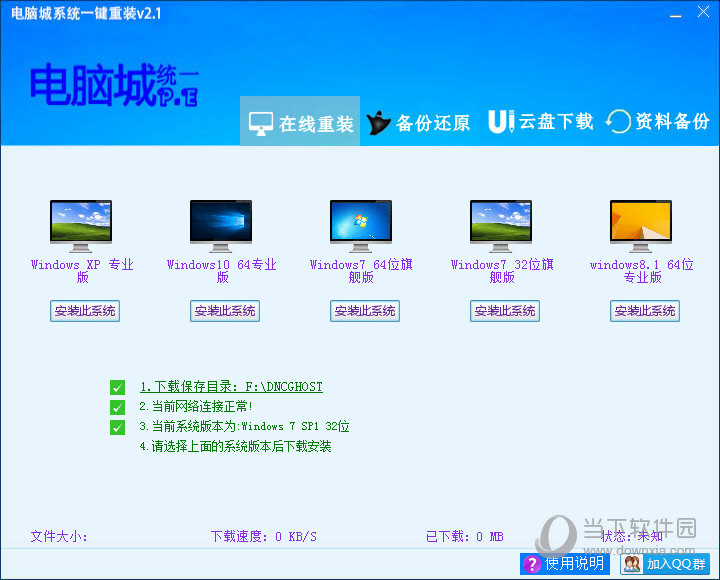Image resolution: width=720 pixels, height=580 pixels.
Task: Click the Windows7 32位 monitor thumbnail
Action: pos(501,225)
